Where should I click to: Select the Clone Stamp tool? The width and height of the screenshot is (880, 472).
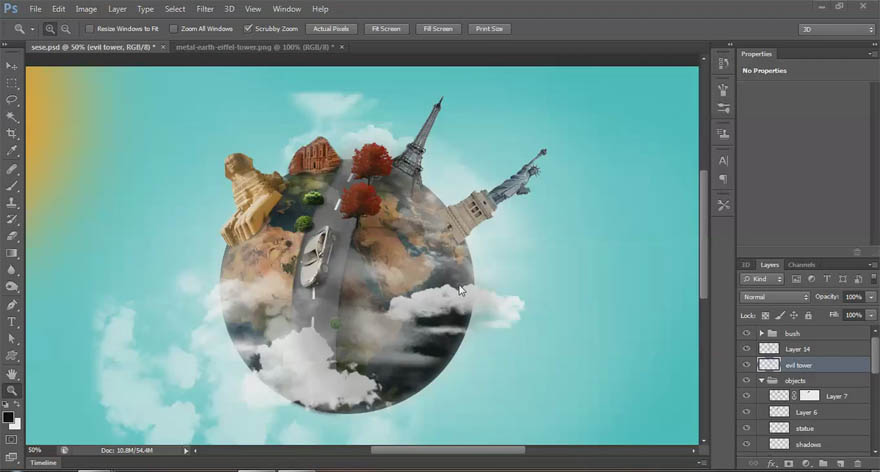click(x=11, y=202)
